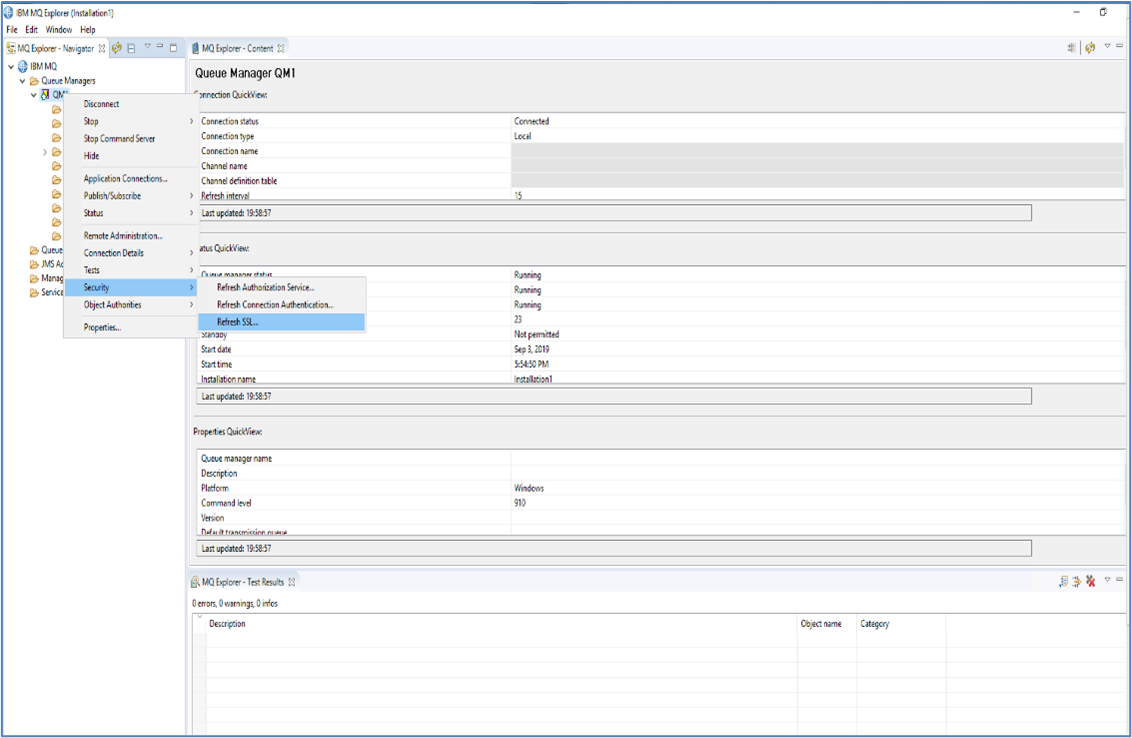
Task: Open the Publish/Subscribe submenu
Action: coord(131,196)
